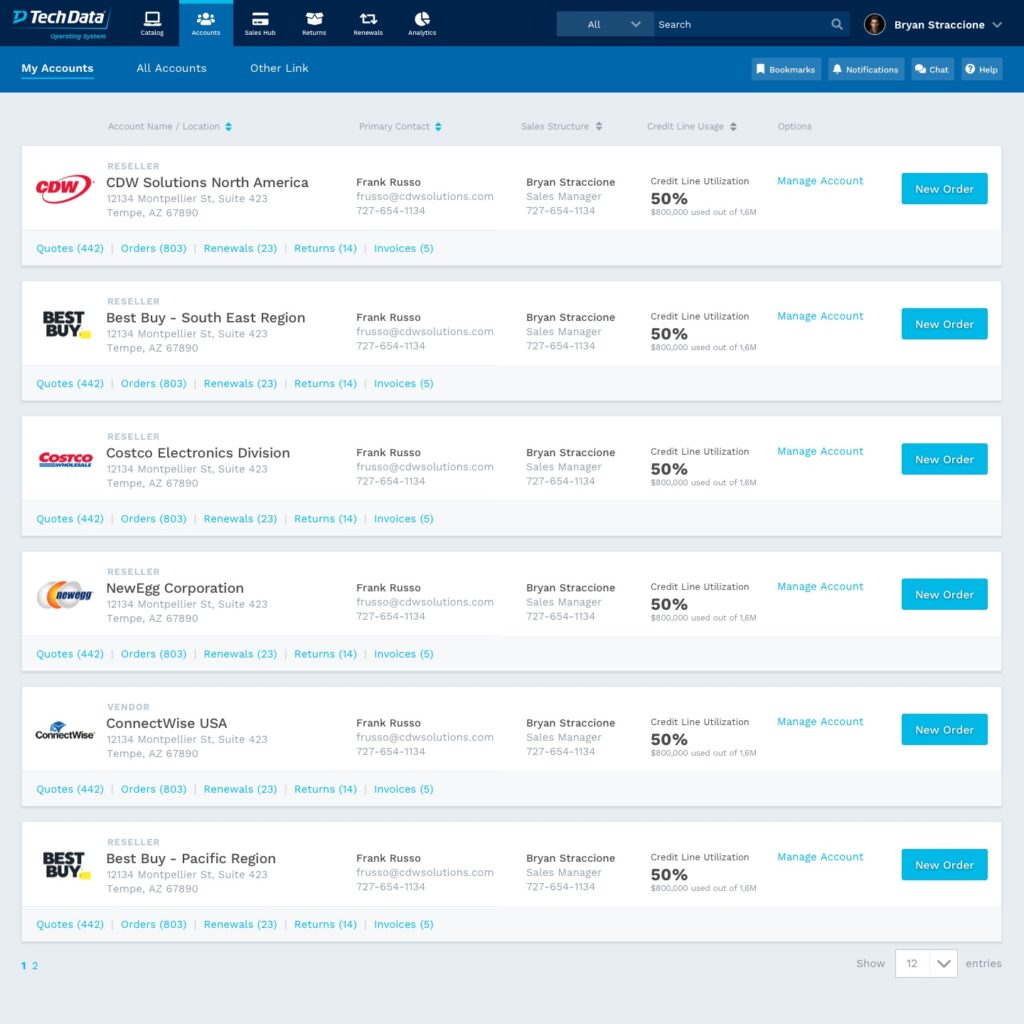1024x1024 pixels.
Task: View Returns (14) for ConnectWise USA
Action: point(325,789)
